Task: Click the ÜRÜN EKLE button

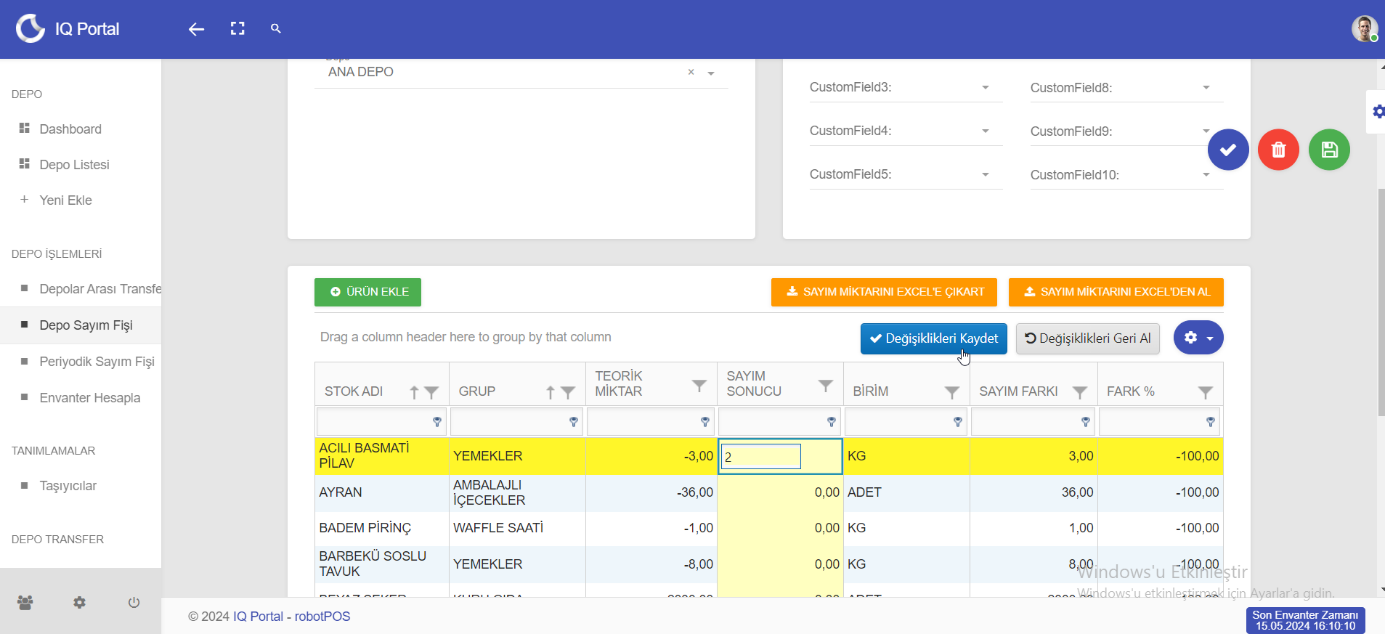Action: tap(367, 291)
